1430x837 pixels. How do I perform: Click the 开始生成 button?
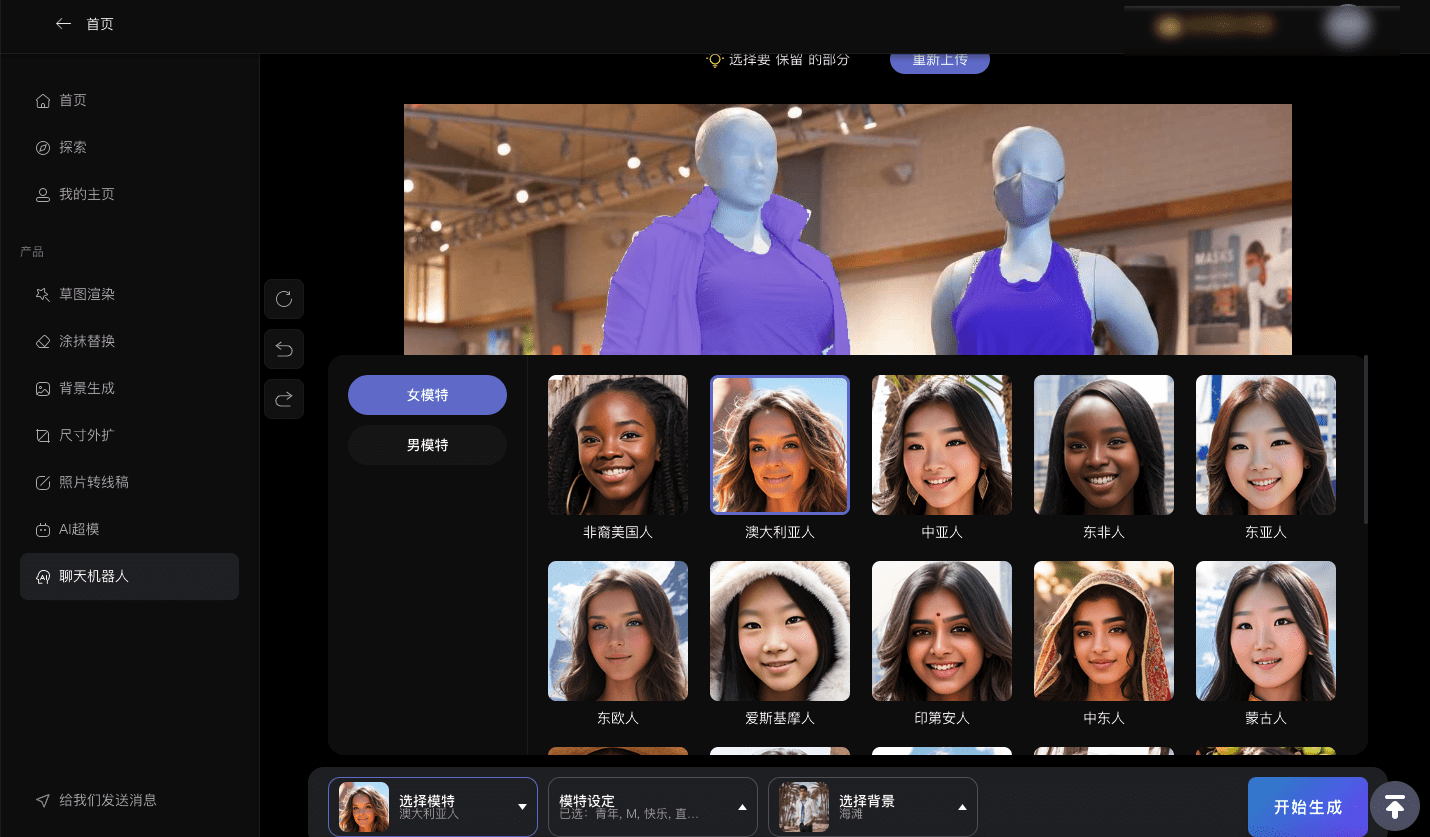point(1307,807)
